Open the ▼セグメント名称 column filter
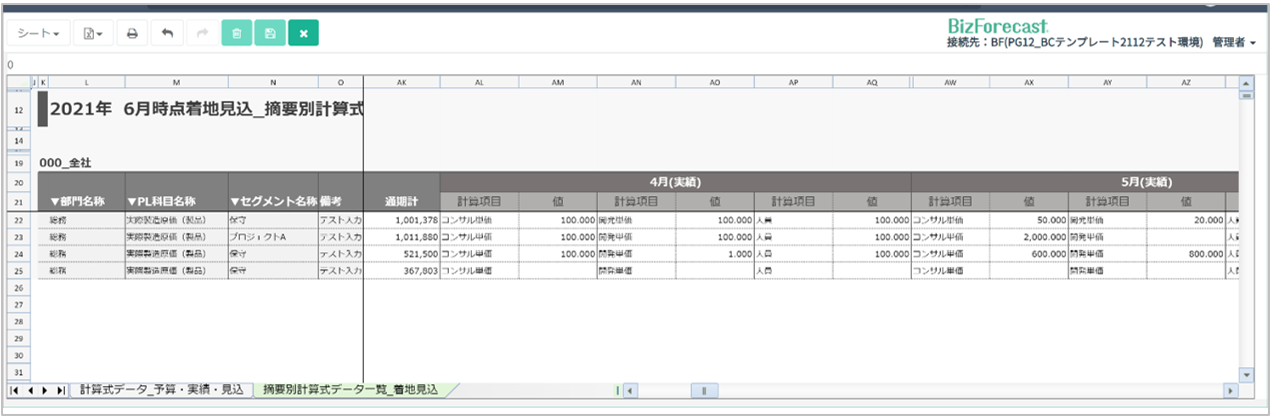1270x418 pixels. (272, 202)
